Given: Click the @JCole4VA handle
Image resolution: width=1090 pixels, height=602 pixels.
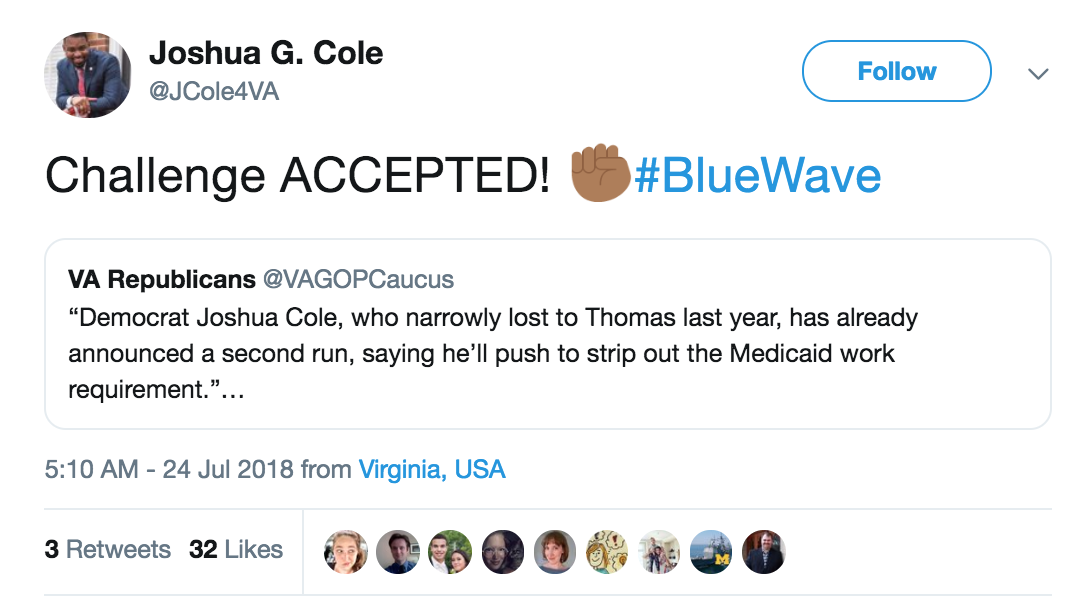Looking at the screenshot, I should (213, 92).
